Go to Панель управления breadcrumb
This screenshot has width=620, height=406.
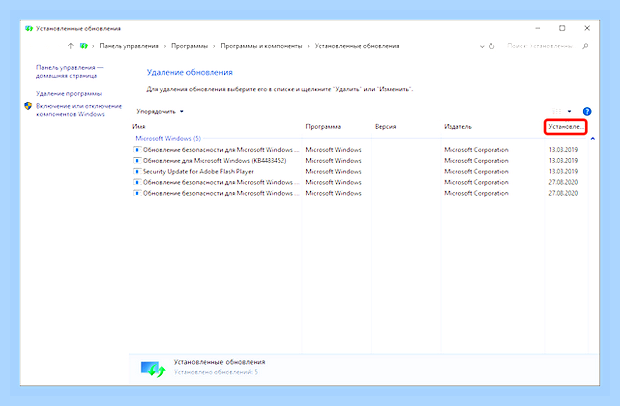coord(129,46)
